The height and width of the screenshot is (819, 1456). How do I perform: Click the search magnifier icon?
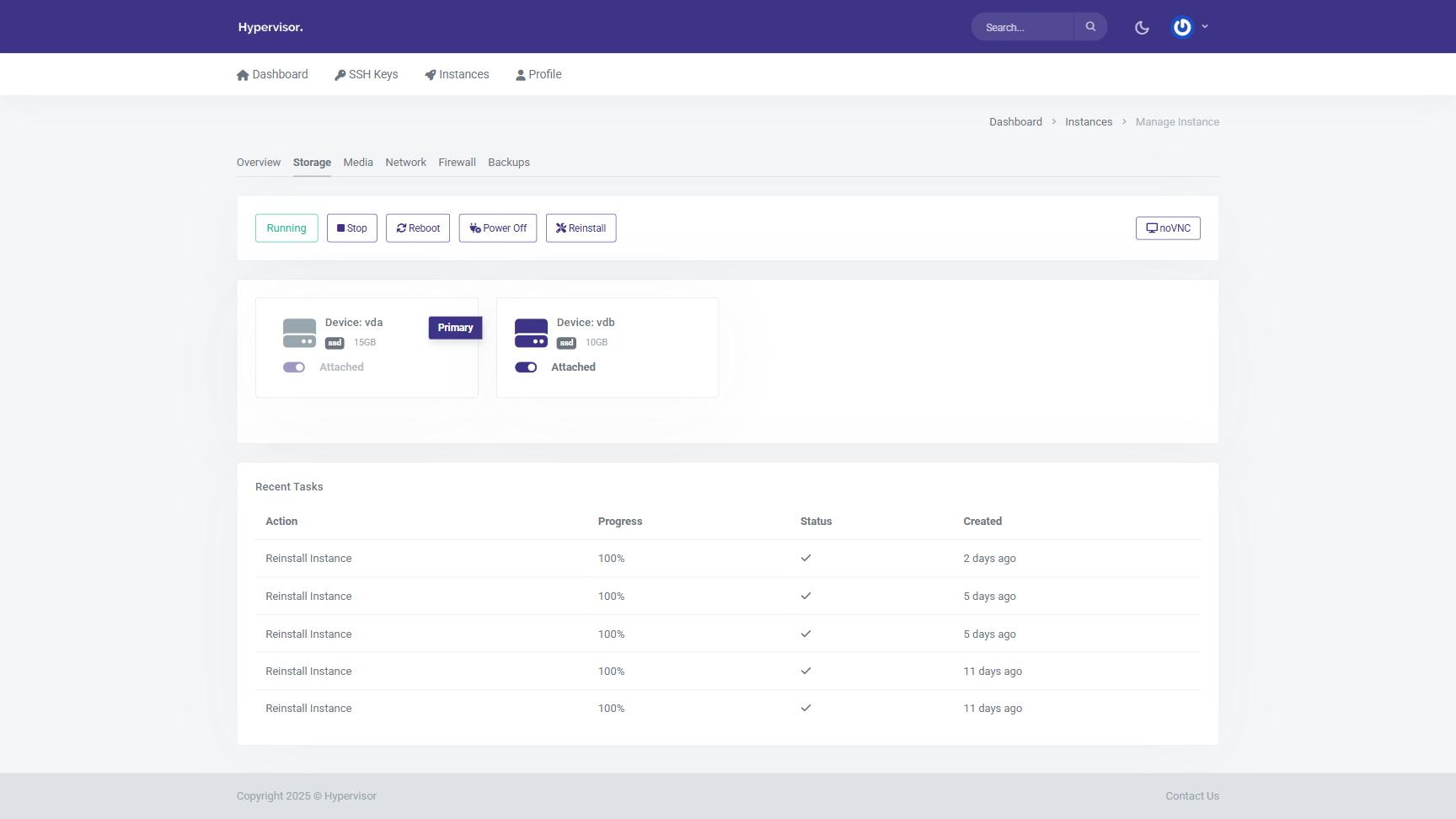1090,27
